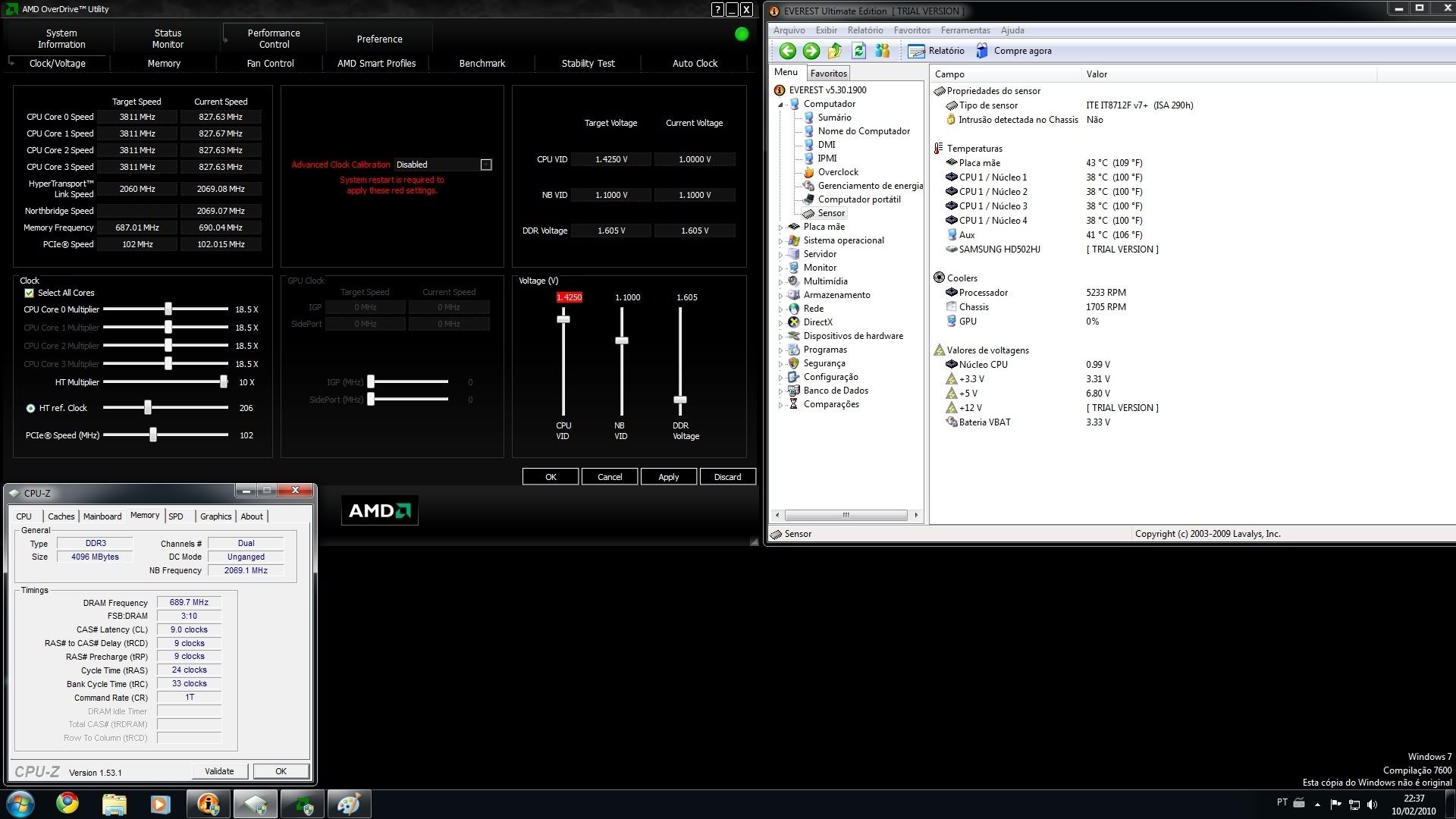The height and width of the screenshot is (819, 1456).
Task: Open the Ferramentas menu in Everest
Action: coord(965,30)
